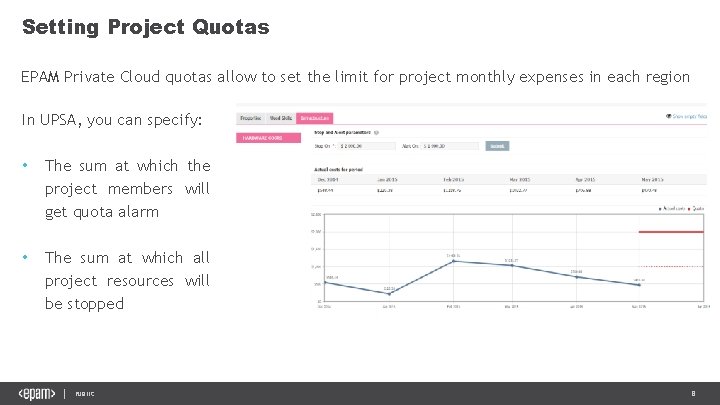Click the Apr 2015 chart data point
Screen dimensions: 720x405
click(577, 277)
